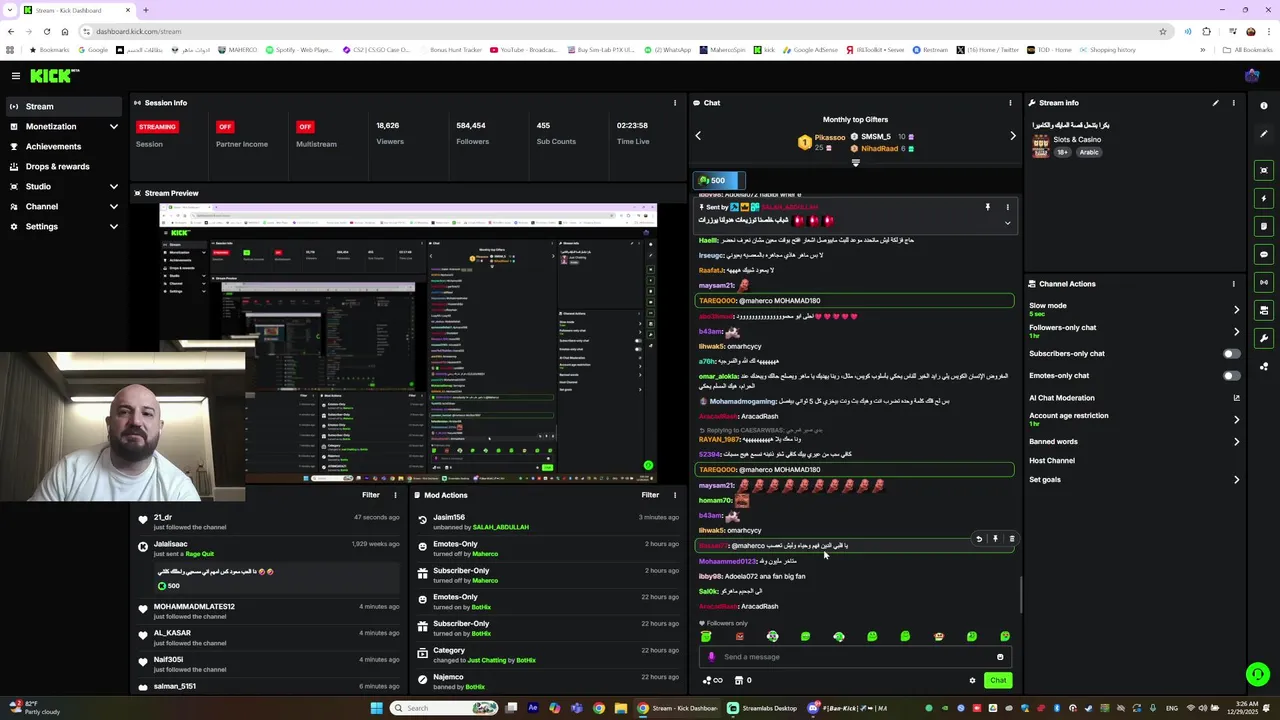Open Streamlabs Desktop from taskbar
This screenshot has width=1280, height=720.
[x=763, y=708]
